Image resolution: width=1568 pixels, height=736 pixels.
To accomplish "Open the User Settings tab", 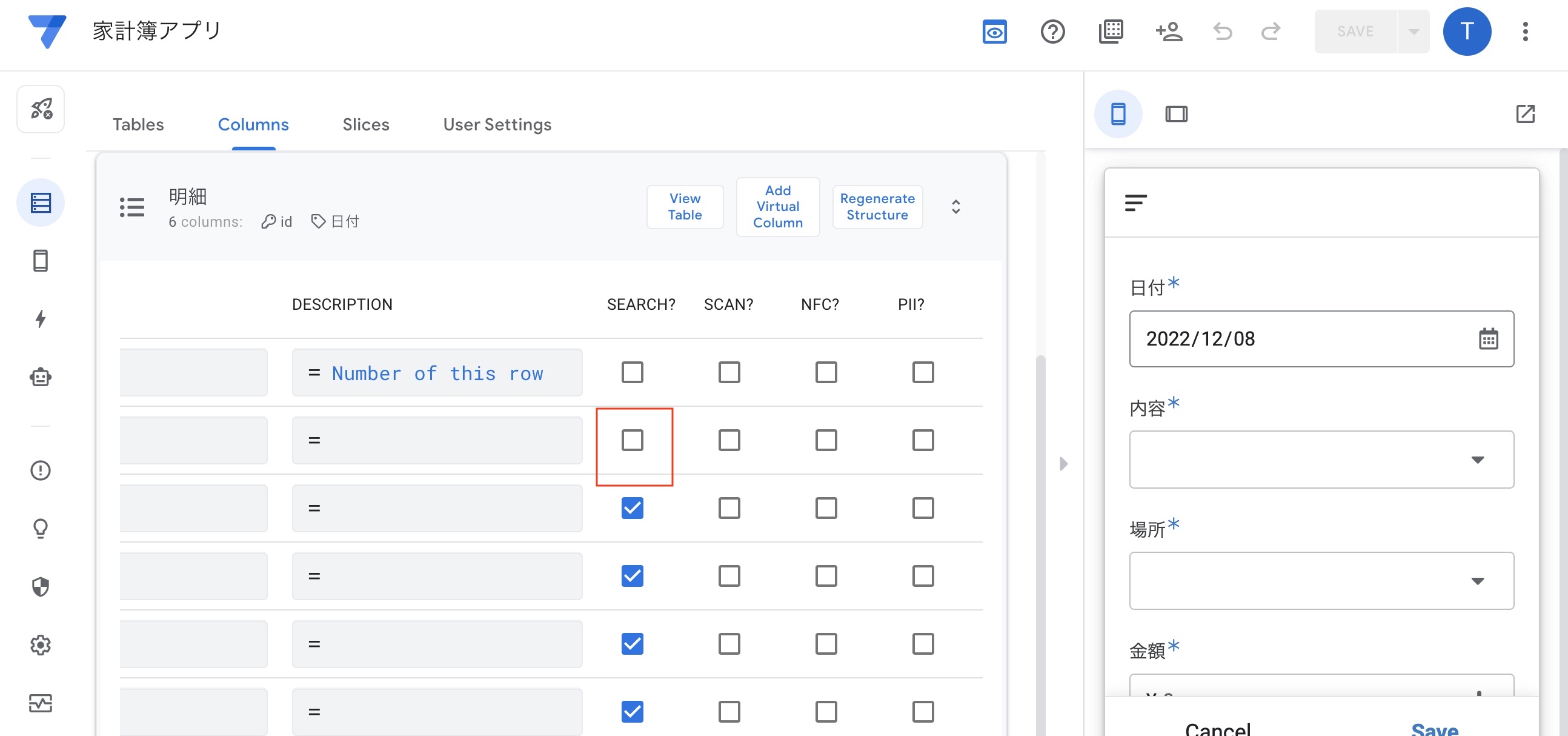I will 497,124.
